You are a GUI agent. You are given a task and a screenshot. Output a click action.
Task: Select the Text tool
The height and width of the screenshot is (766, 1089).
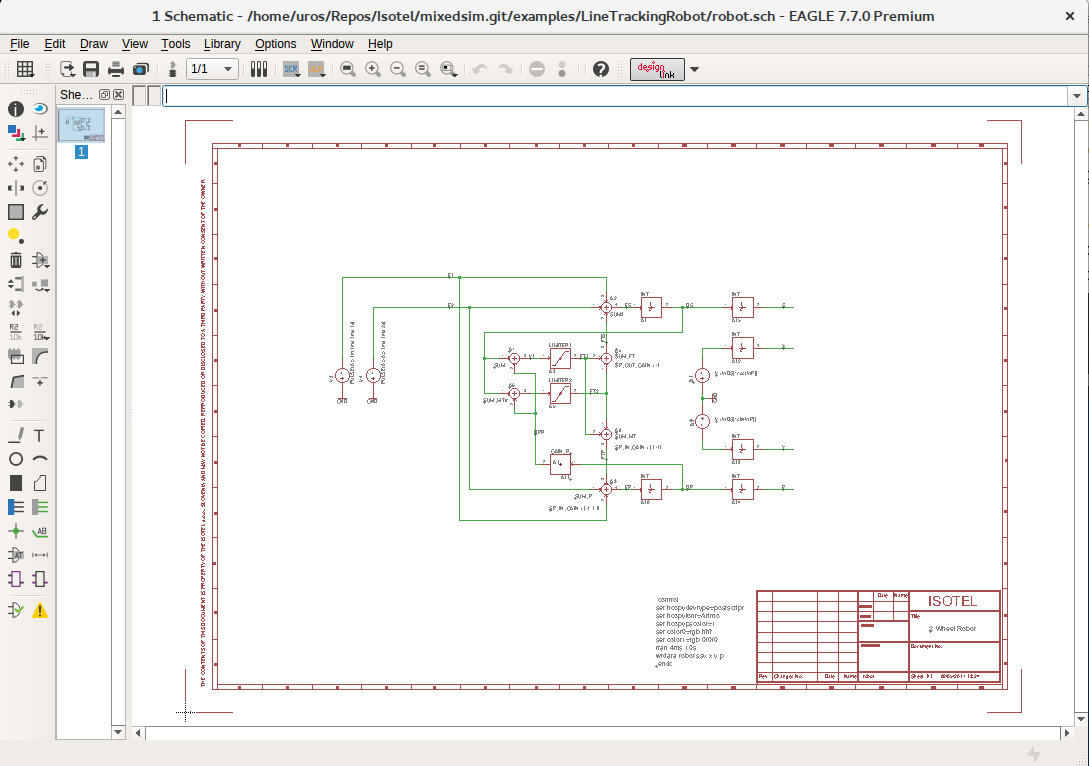pos(40,435)
